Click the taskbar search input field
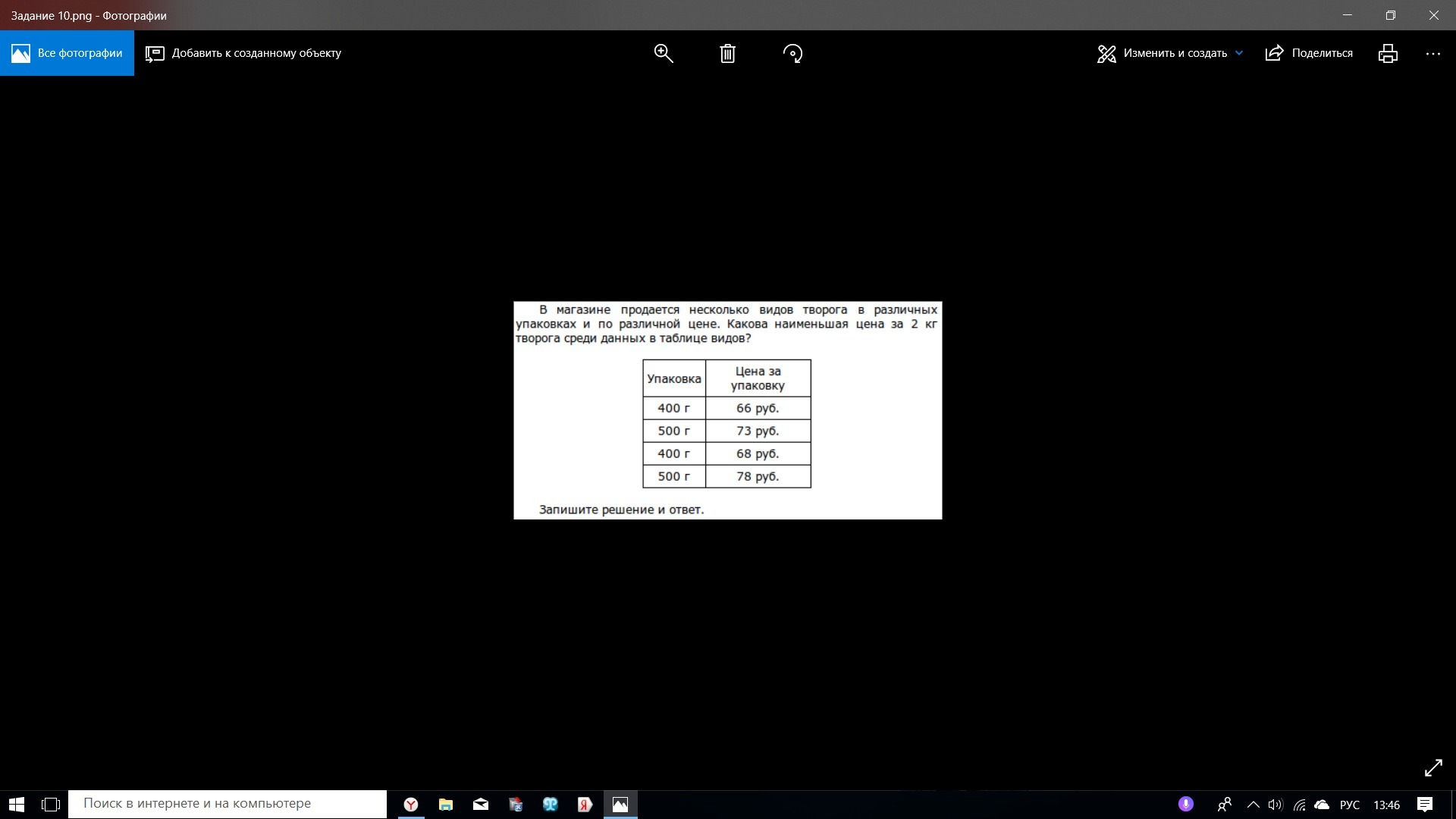Viewport: 1456px width, 819px height. (227, 804)
